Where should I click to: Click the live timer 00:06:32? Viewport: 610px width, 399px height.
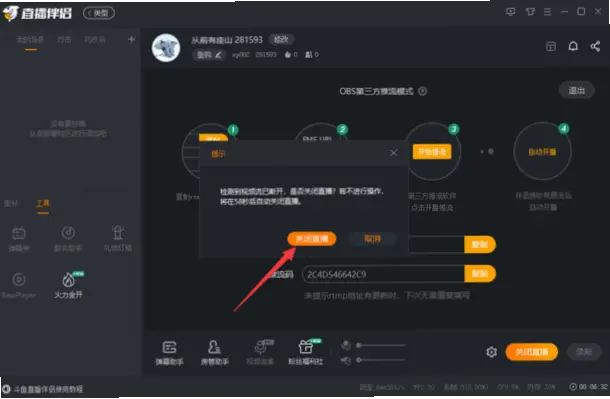point(589,387)
